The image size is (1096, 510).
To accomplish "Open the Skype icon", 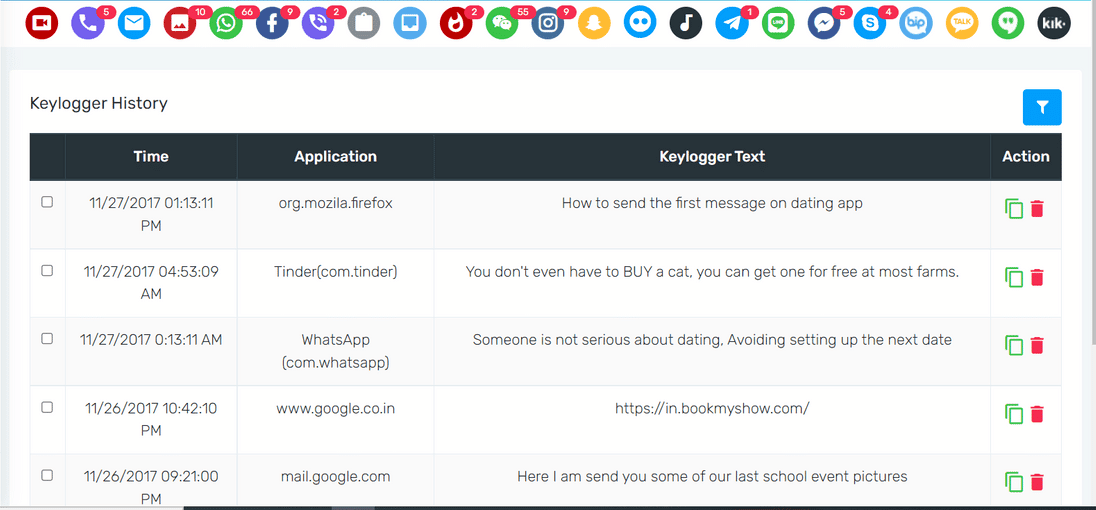I will click(870, 24).
